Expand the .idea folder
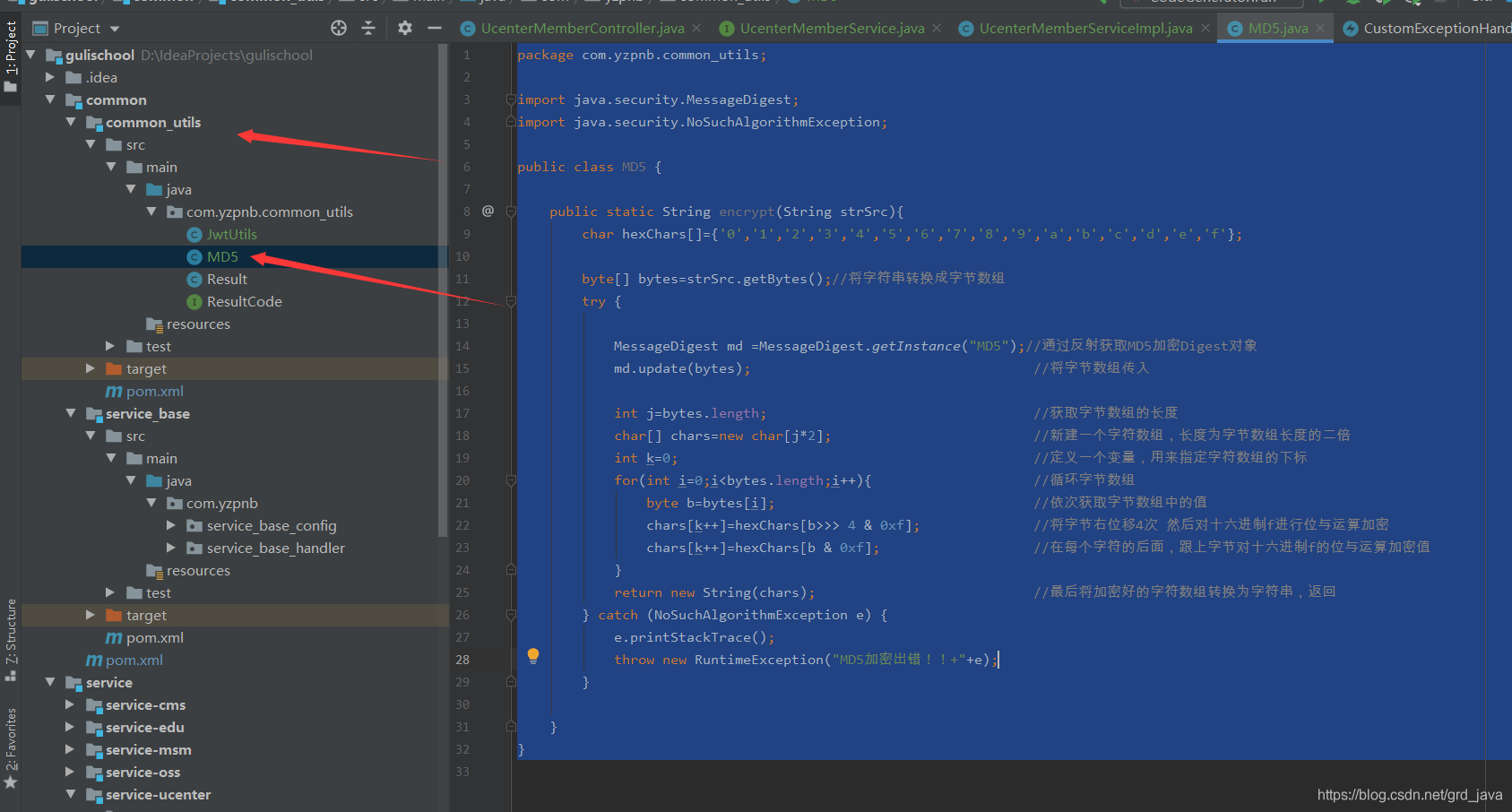 (51, 77)
